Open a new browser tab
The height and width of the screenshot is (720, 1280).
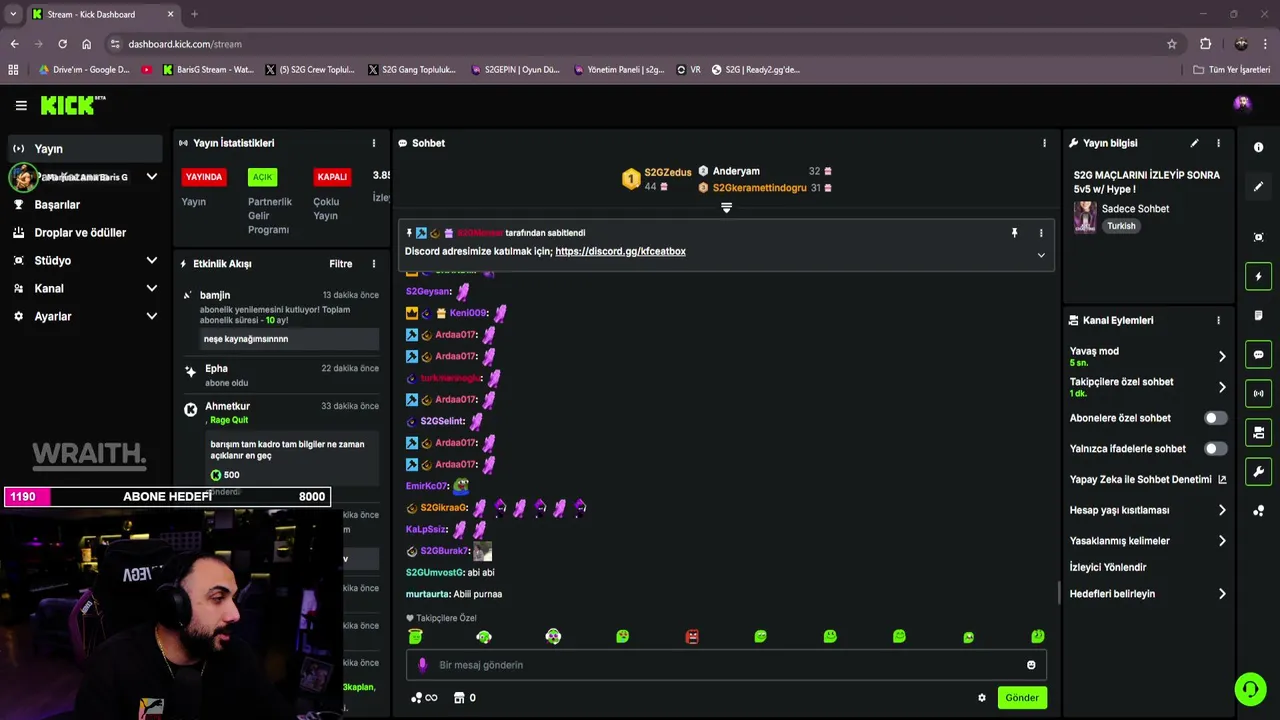pyautogui.click(x=194, y=14)
